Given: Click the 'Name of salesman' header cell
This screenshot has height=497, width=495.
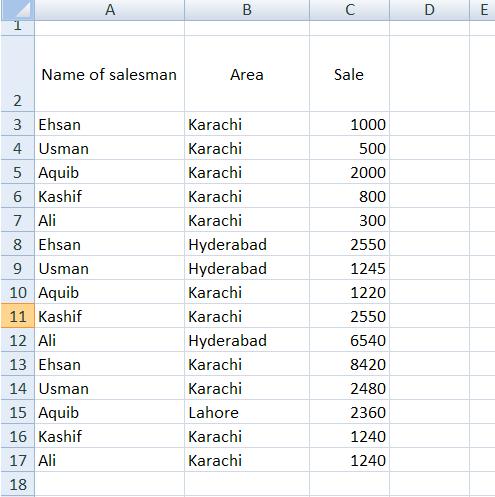Looking at the screenshot, I should [110, 74].
